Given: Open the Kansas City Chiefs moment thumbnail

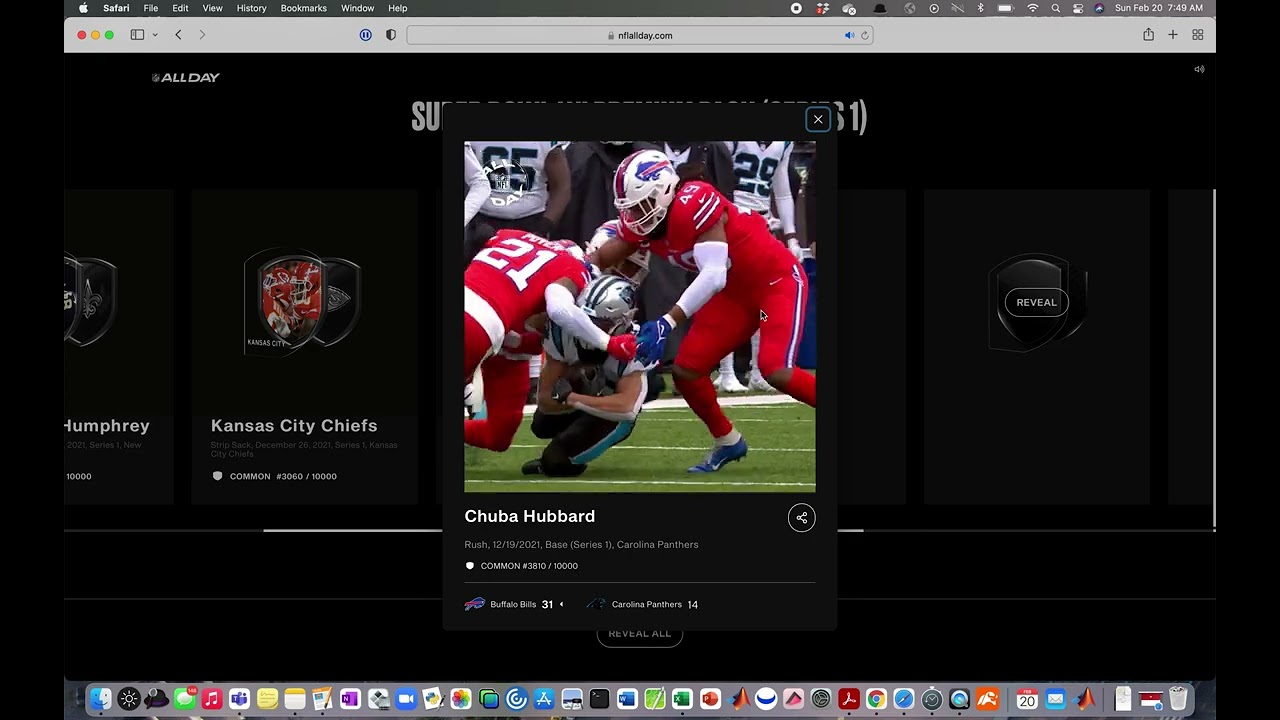Looking at the screenshot, I should point(302,302).
